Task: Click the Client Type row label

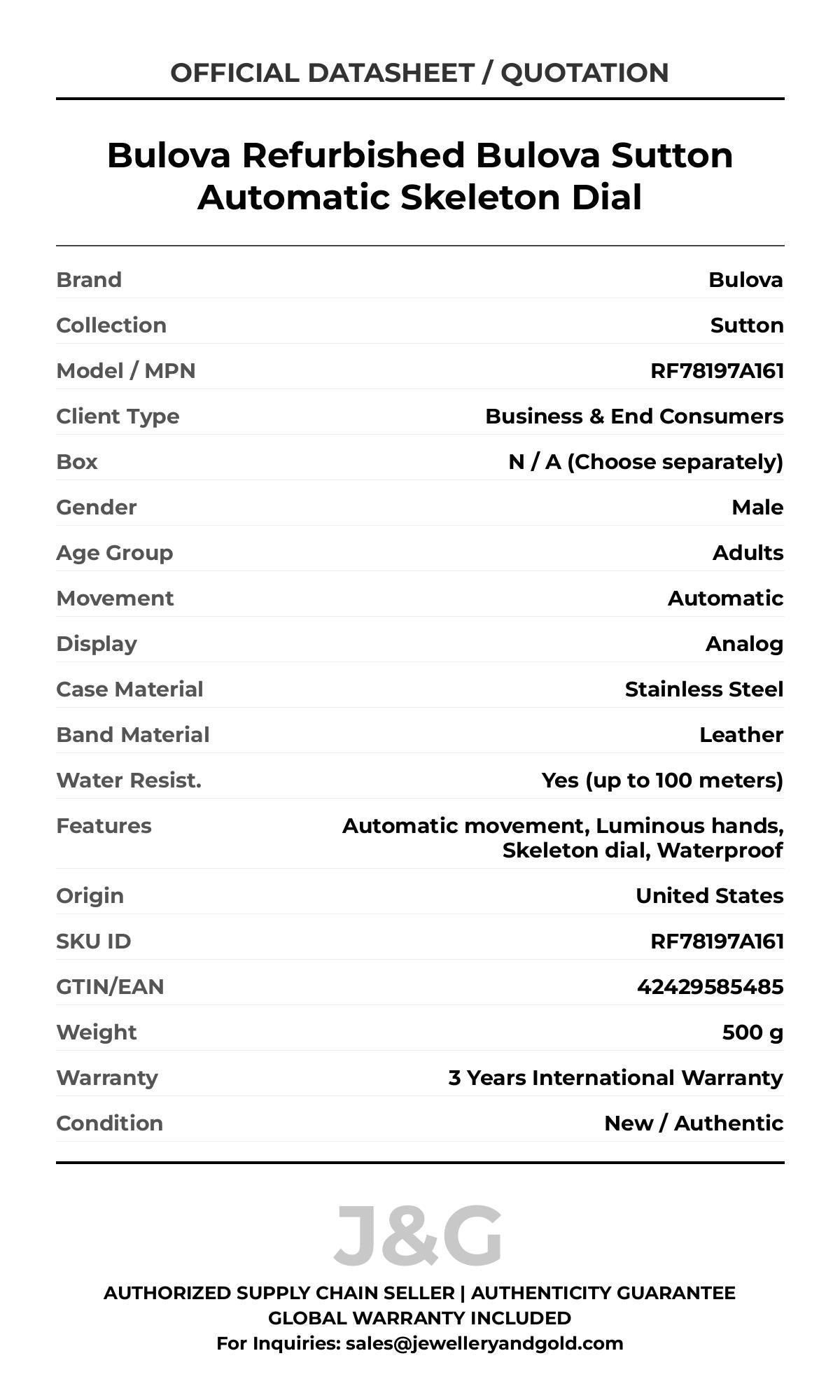Action: point(118,416)
